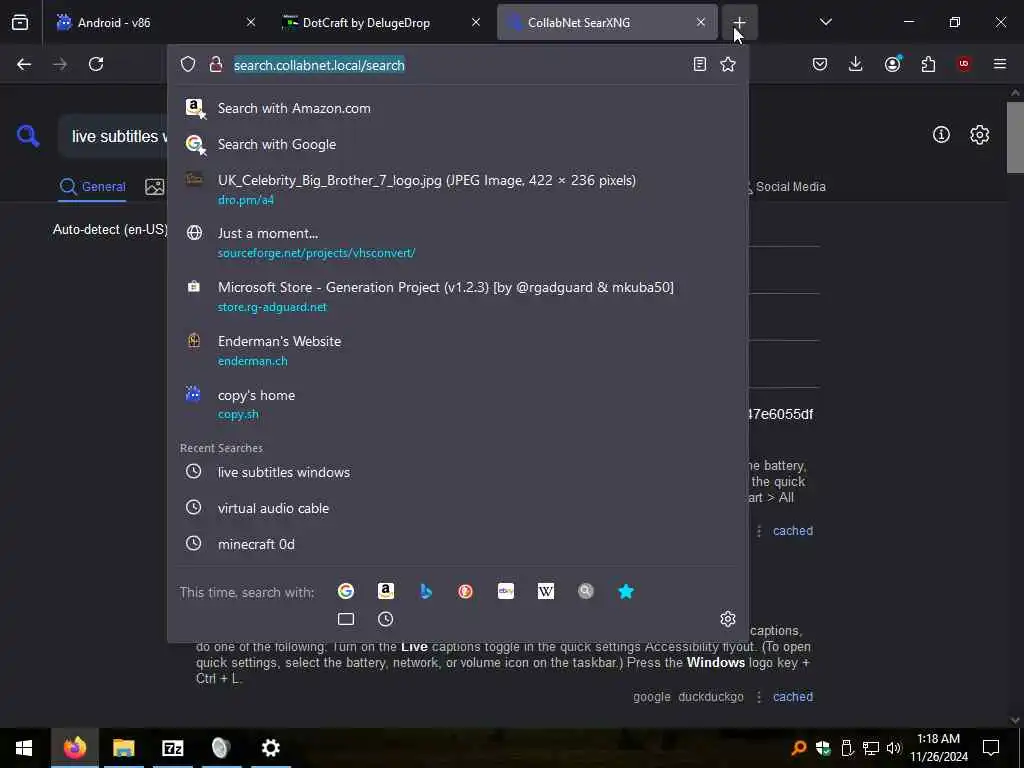Open SearXNG preferences gear icon
This screenshot has height=768, width=1024.
click(x=979, y=135)
